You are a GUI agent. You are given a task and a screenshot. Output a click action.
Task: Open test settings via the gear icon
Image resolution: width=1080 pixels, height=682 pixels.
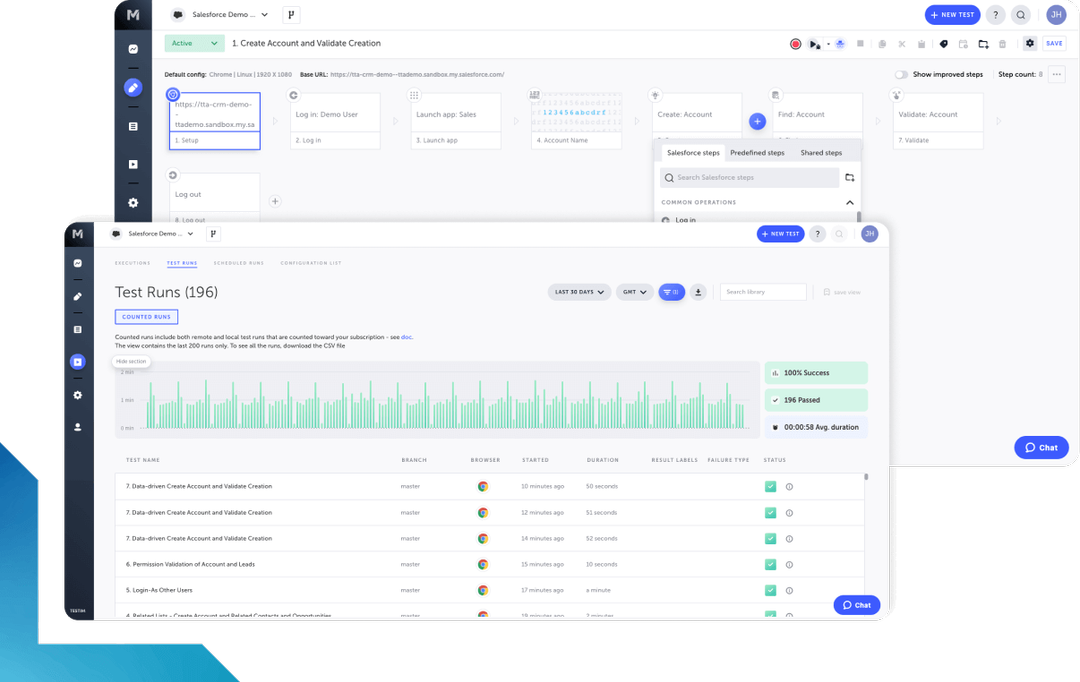(1029, 44)
